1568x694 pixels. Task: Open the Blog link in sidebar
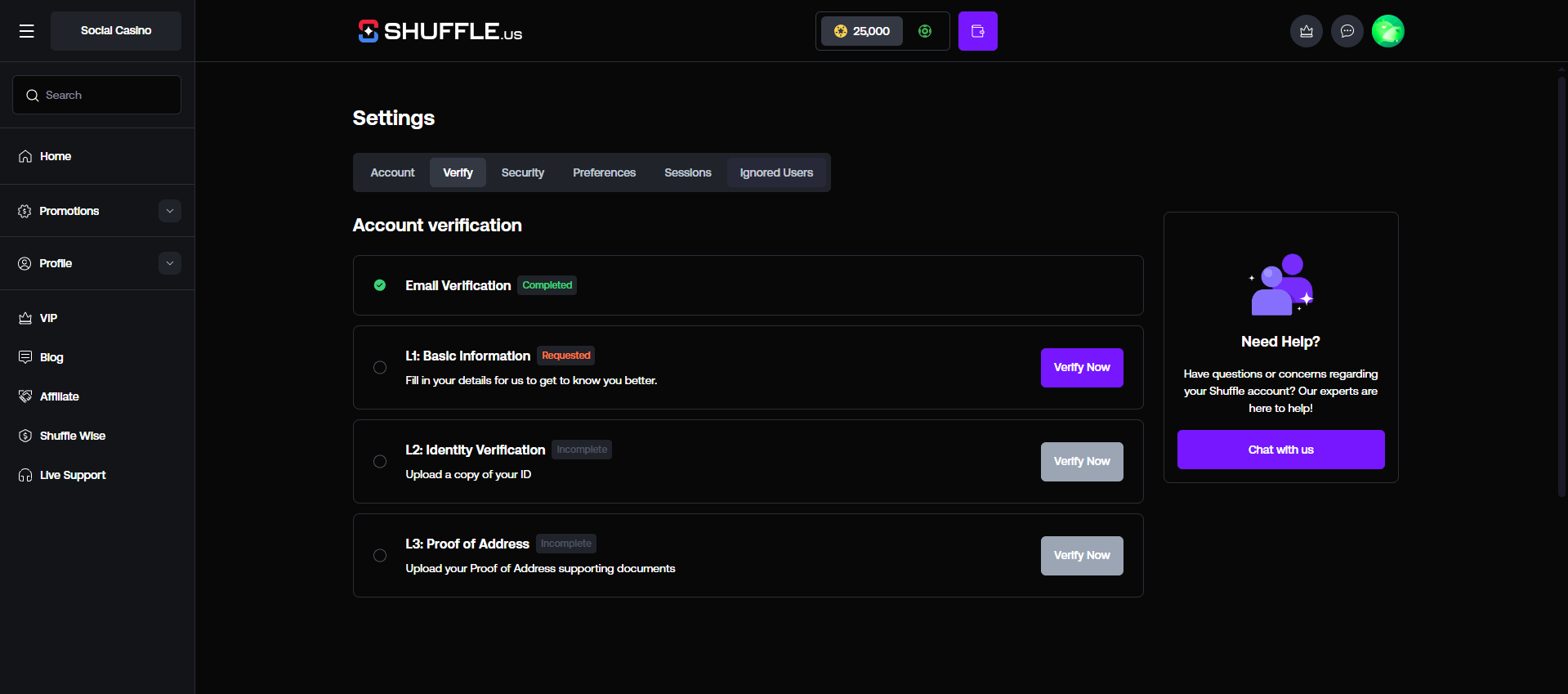51,357
